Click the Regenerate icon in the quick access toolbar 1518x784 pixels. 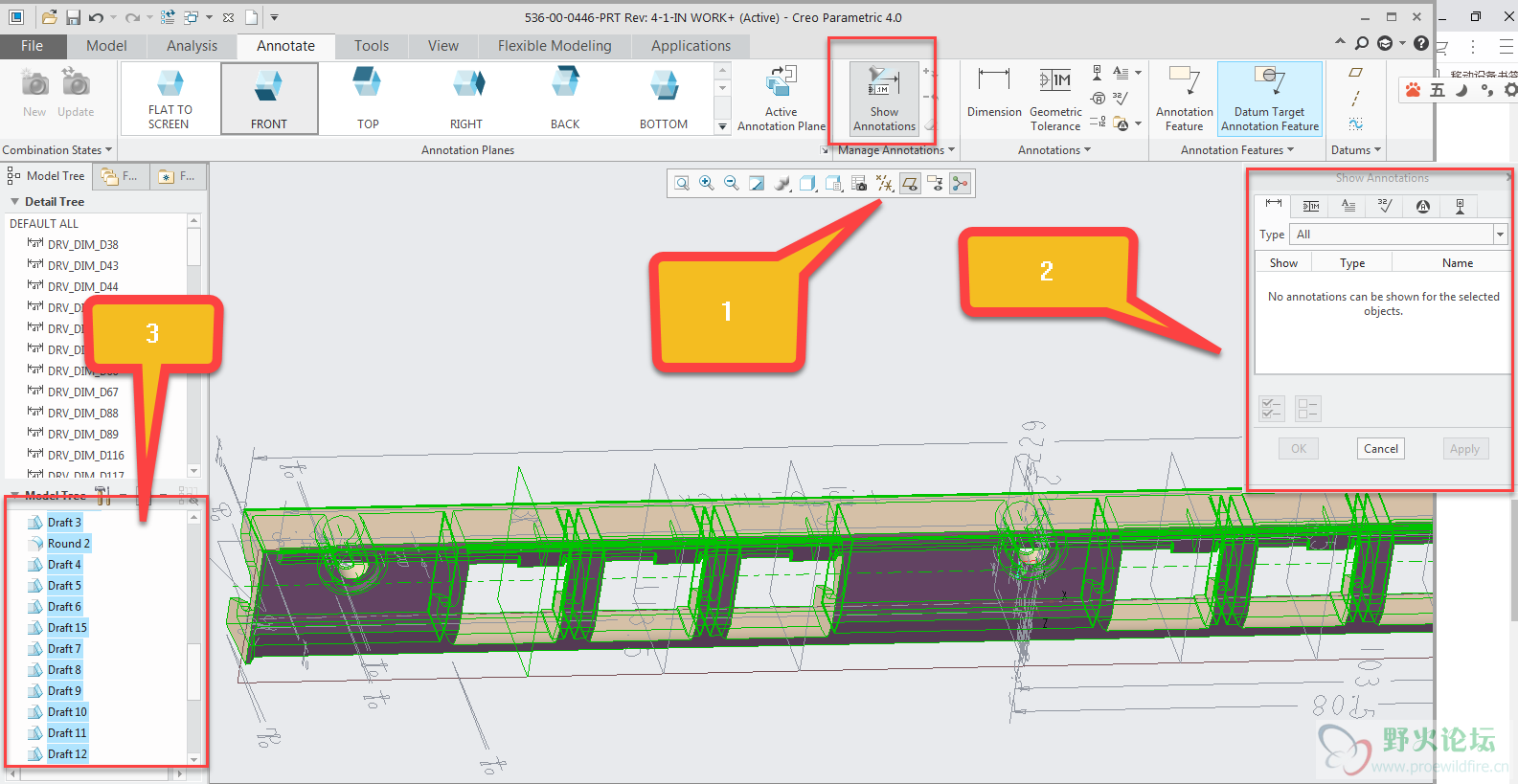click(168, 17)
